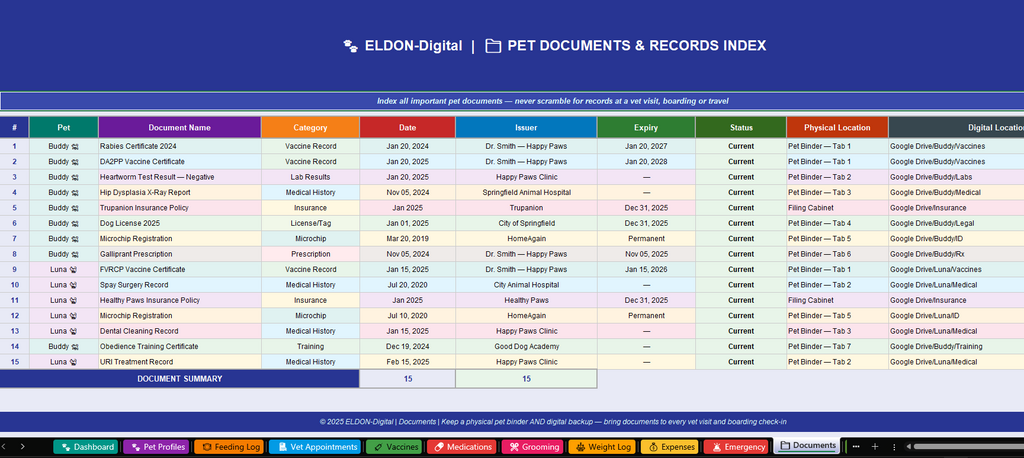Select the URI Treatment Record cell
1024x458 pixels.
[180, 362]
